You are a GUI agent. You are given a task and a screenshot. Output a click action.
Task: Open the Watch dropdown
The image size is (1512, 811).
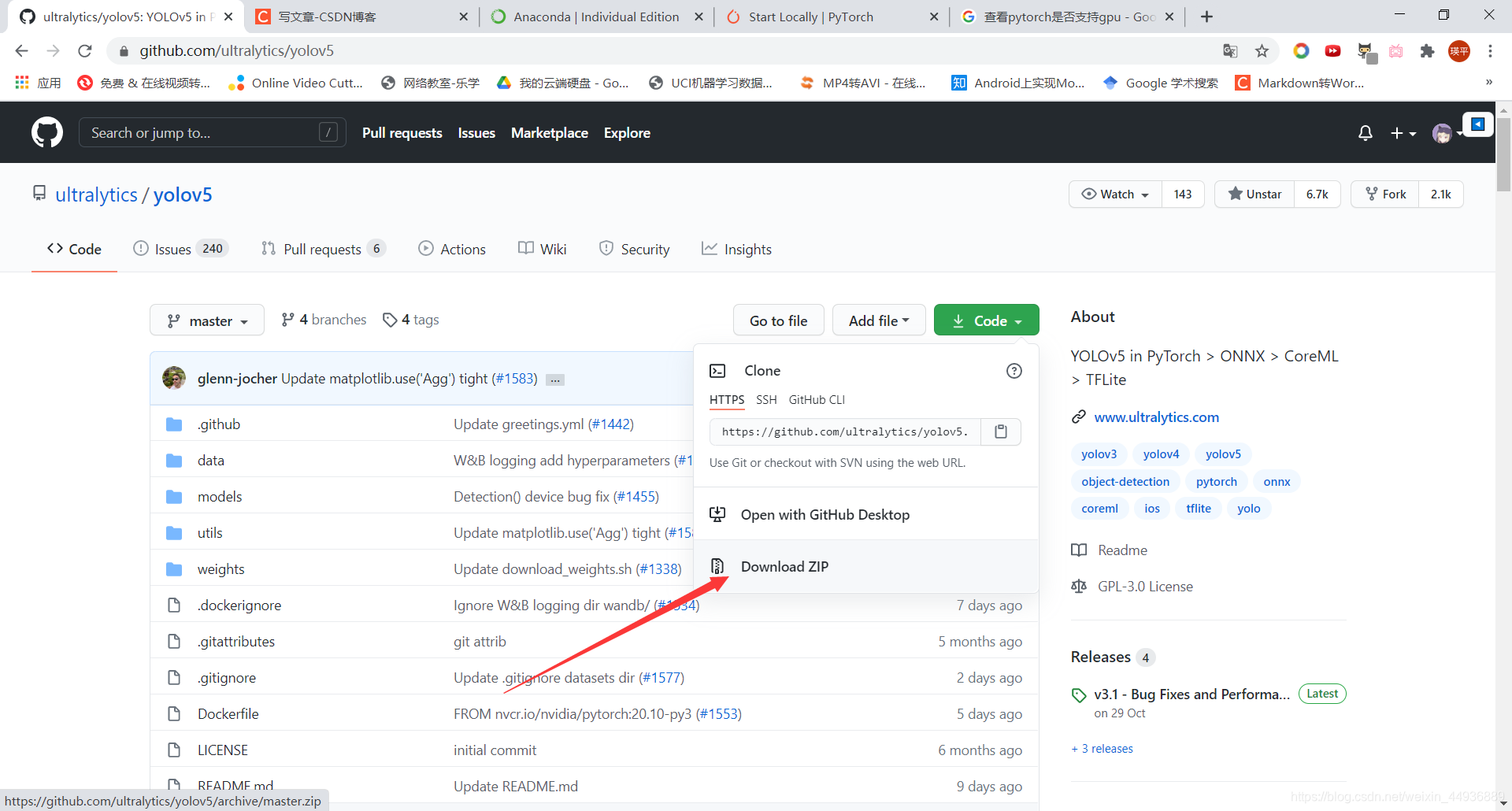tap(1115, 194)
